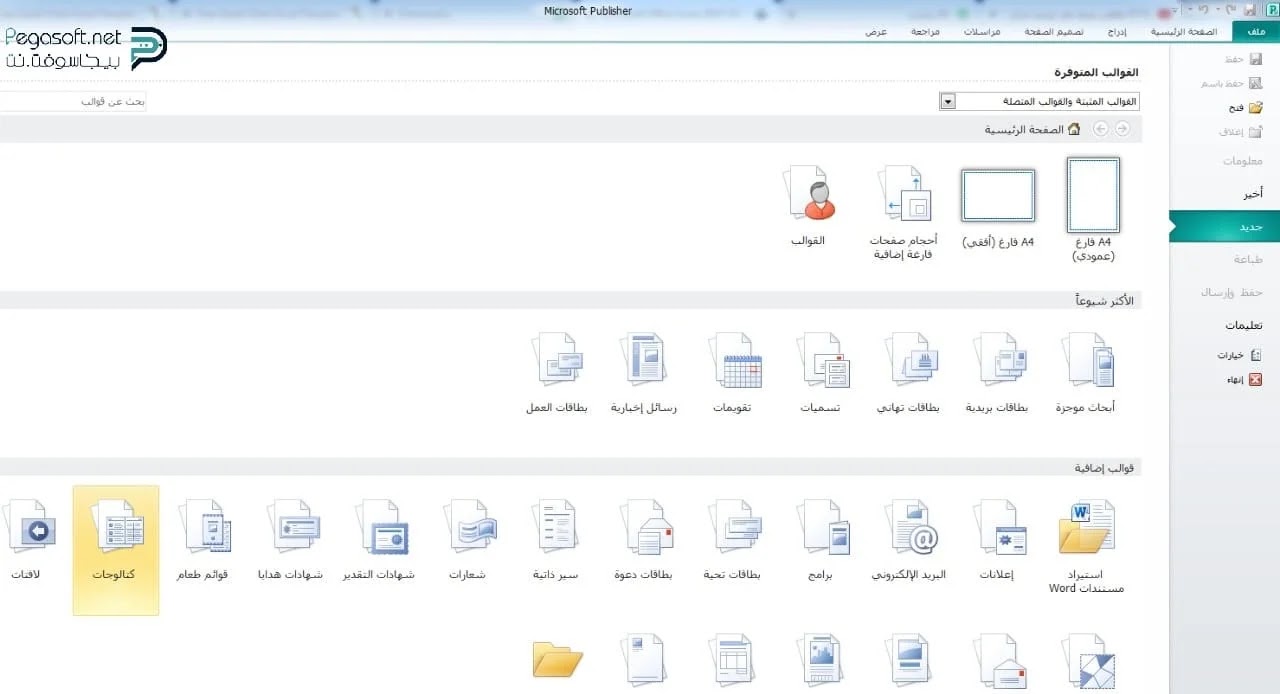This screenshot has width=1280, height=694.
Task: Click فتح Open in the sidebar
Action: pos(1246,107)
